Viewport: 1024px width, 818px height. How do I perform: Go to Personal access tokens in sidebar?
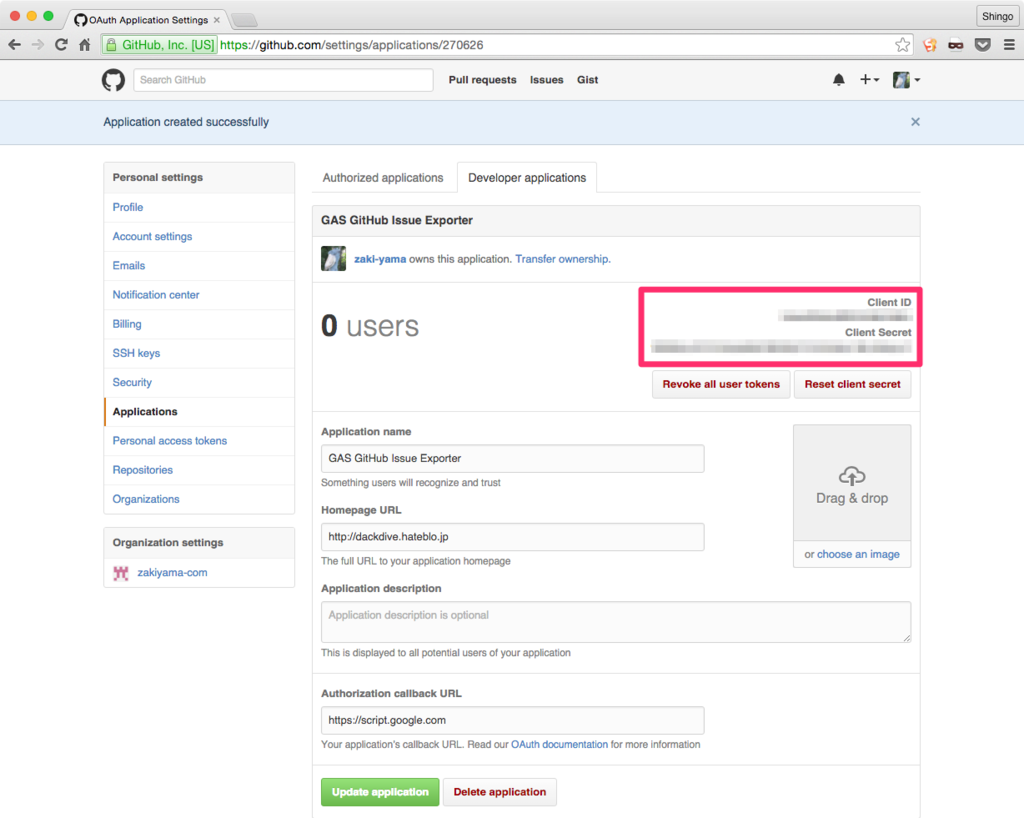point(170,440)
